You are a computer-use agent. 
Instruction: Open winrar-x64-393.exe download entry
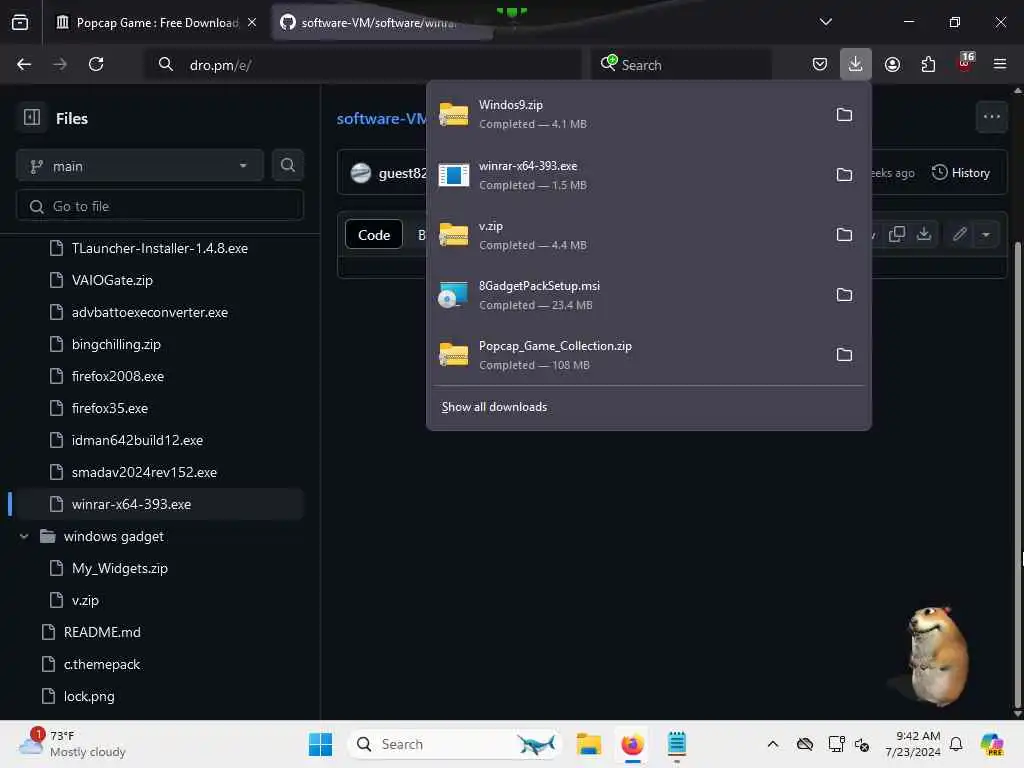tap(627, 174)
